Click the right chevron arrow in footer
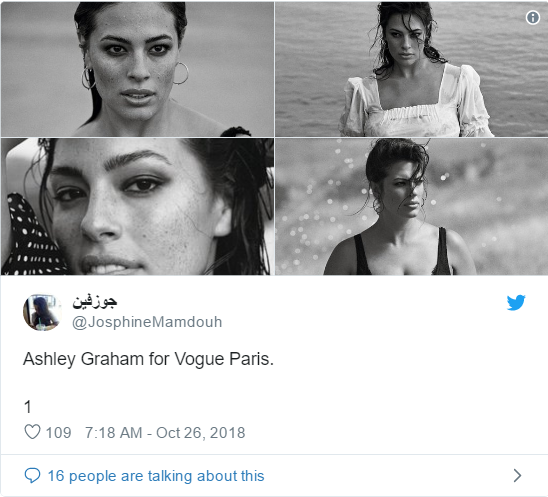The image size is (548, 497). coord(518,476)
